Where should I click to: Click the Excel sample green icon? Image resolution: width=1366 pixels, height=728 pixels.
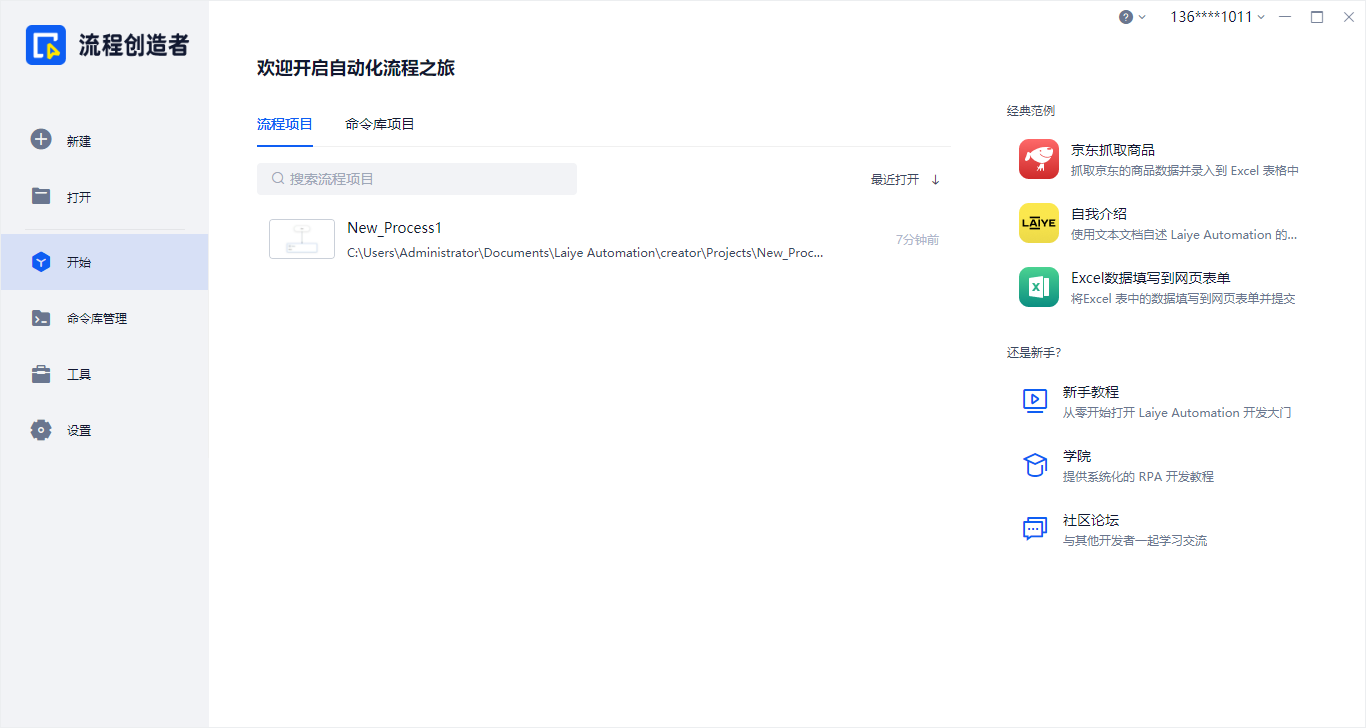click(1039, 287)
